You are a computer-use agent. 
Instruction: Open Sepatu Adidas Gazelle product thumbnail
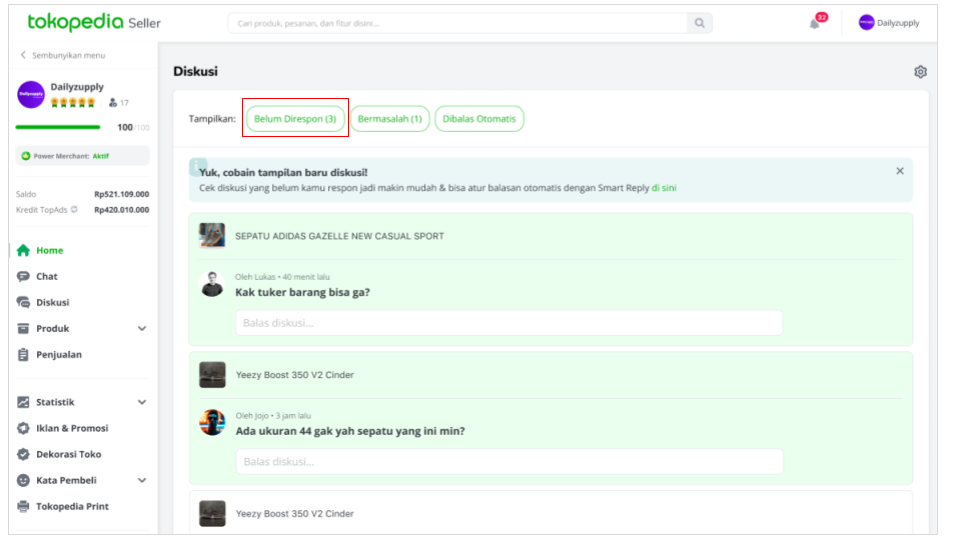(212, 236)
